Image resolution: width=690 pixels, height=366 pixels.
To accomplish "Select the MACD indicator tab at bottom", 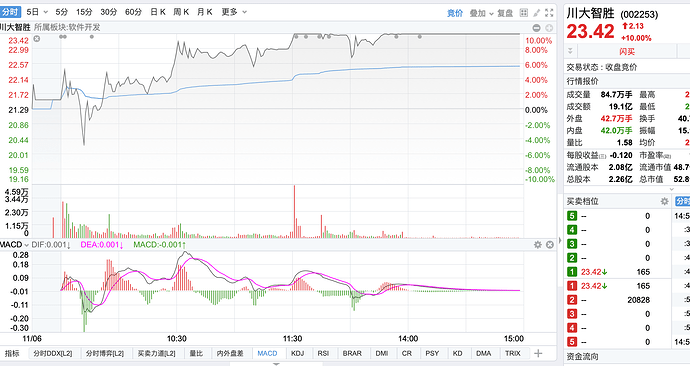I will [267, 353].
